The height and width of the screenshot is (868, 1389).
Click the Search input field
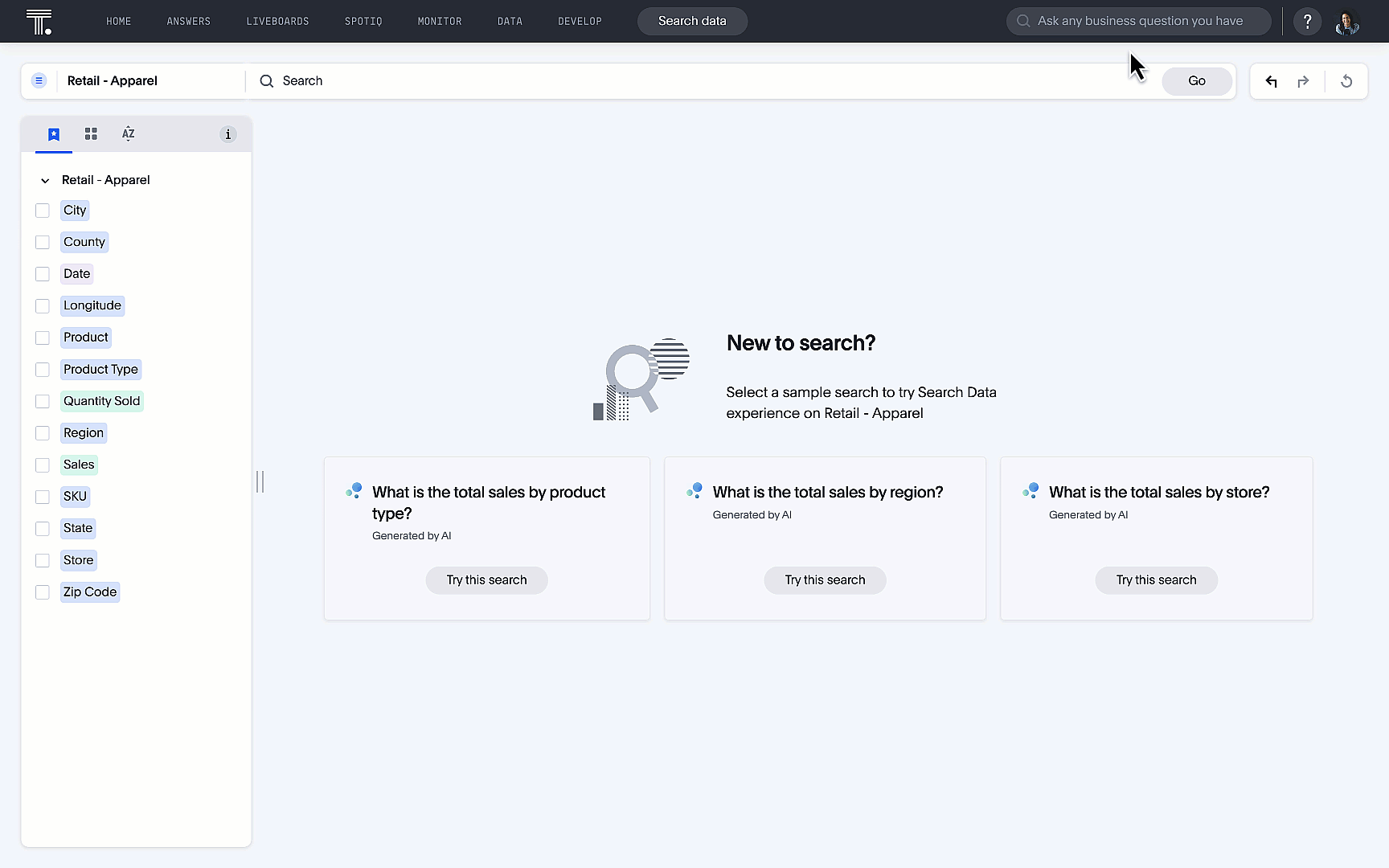707,81
